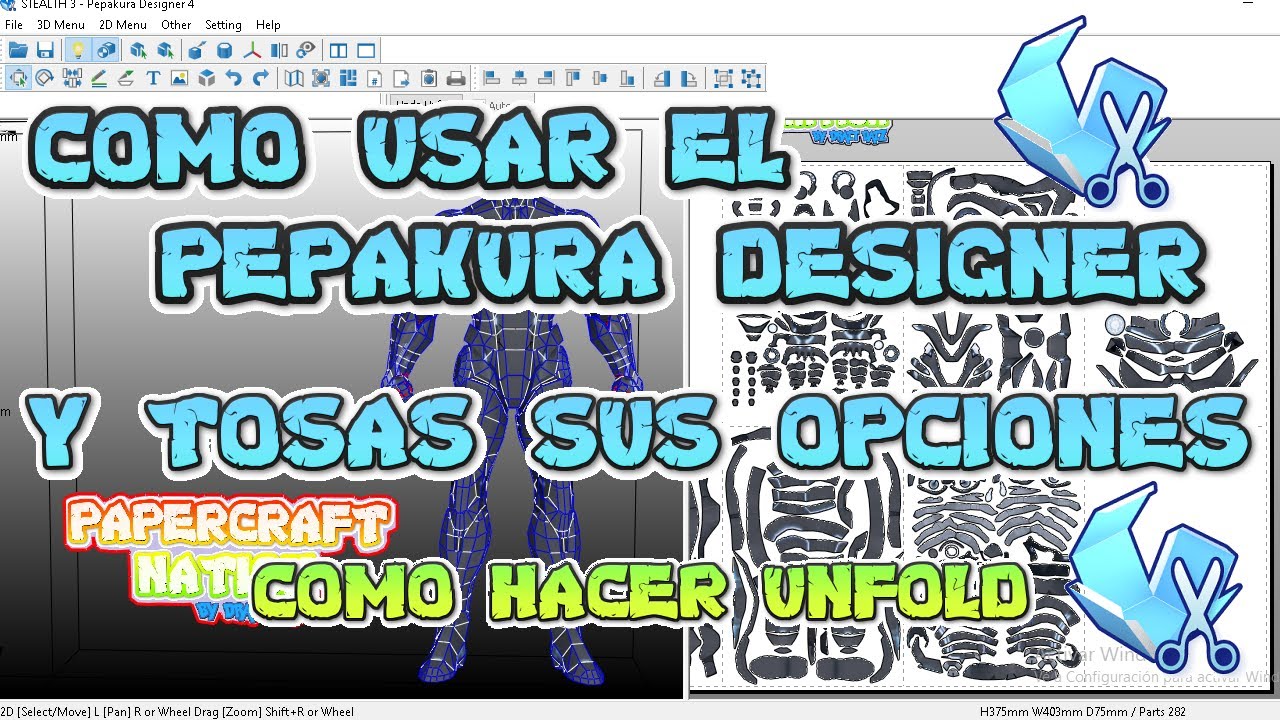This screenshot has height=720, width=1280.
Task: Align selected parts to horizontal center
Action: [x=519, y=78]
